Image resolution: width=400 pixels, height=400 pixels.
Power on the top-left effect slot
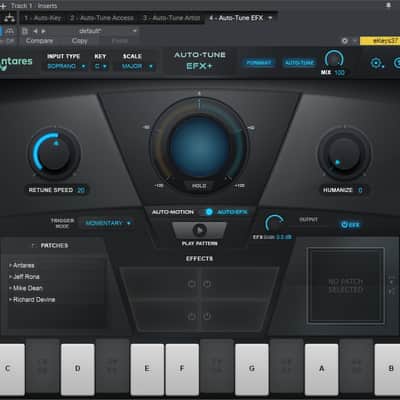pyautogui.click(x=191, y=284)
